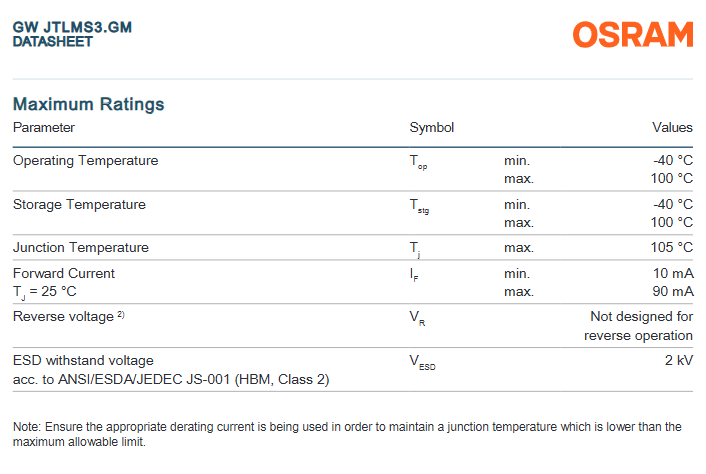The width and height of the screenshot is (706, 474).
Task: Click the Parameter column header
Action: click(x=43, y=127)
